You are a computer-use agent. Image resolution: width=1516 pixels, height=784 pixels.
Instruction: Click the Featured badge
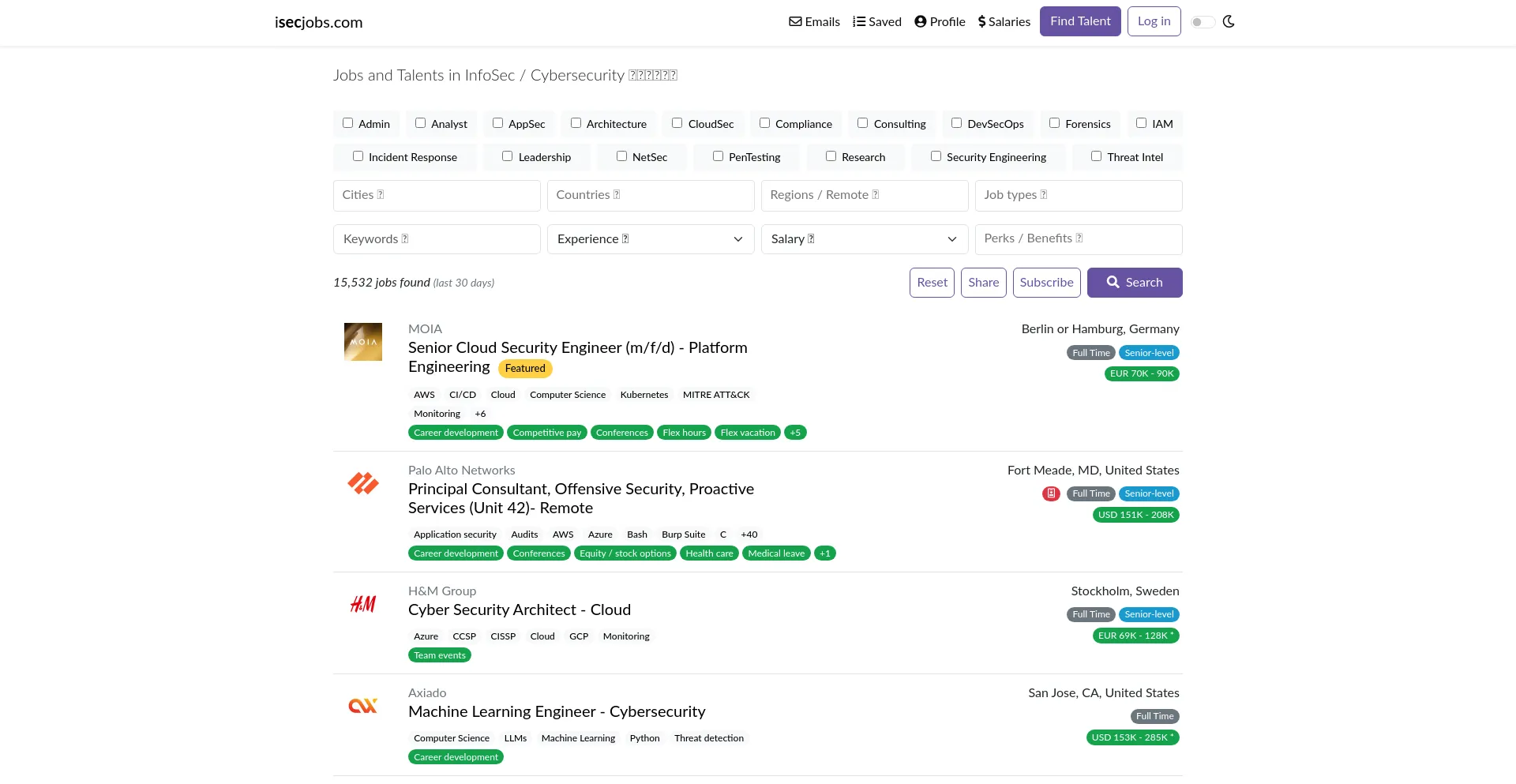[525, 369]
